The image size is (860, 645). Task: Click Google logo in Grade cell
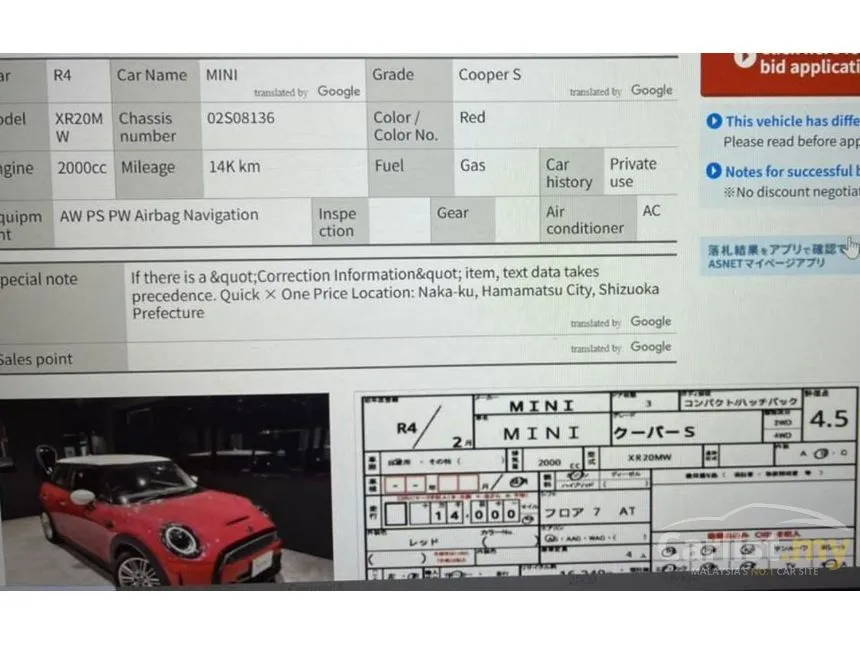tap(651, 90)
